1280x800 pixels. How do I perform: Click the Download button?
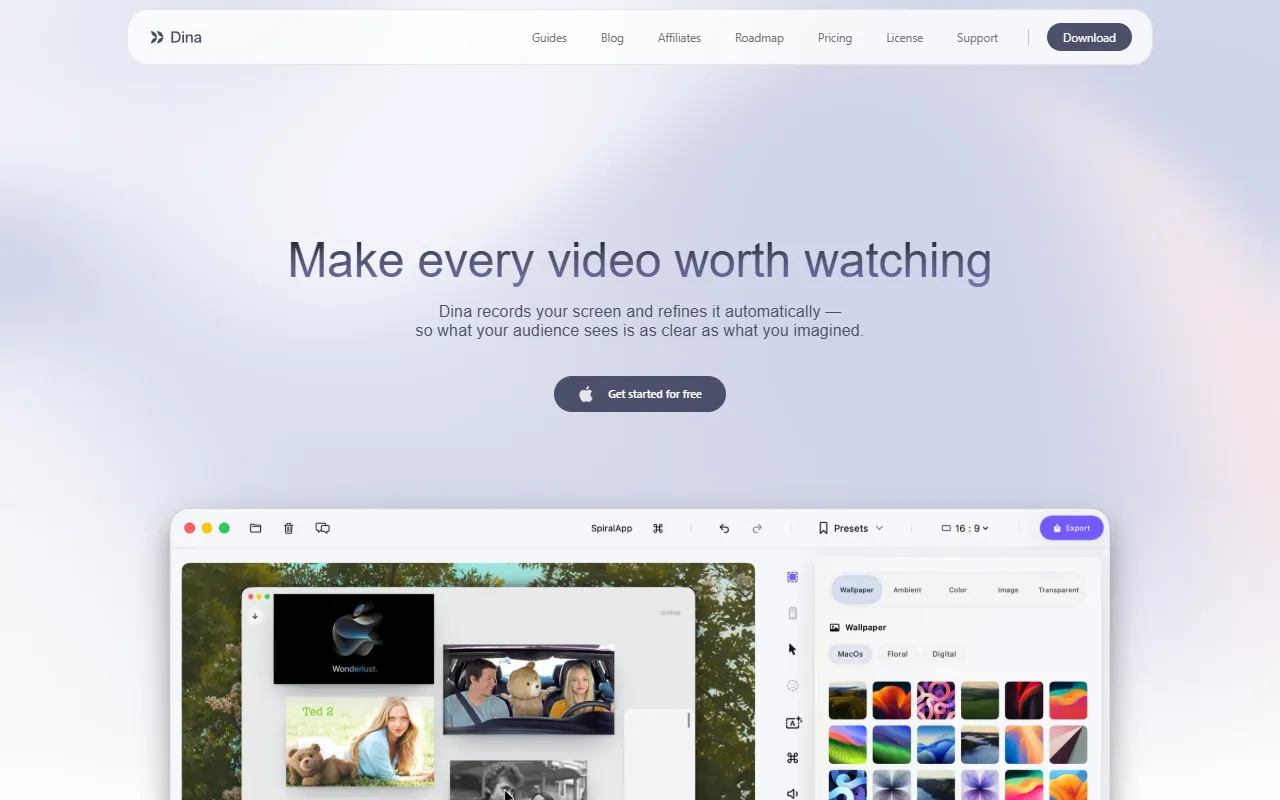(x=1089, y=37)
